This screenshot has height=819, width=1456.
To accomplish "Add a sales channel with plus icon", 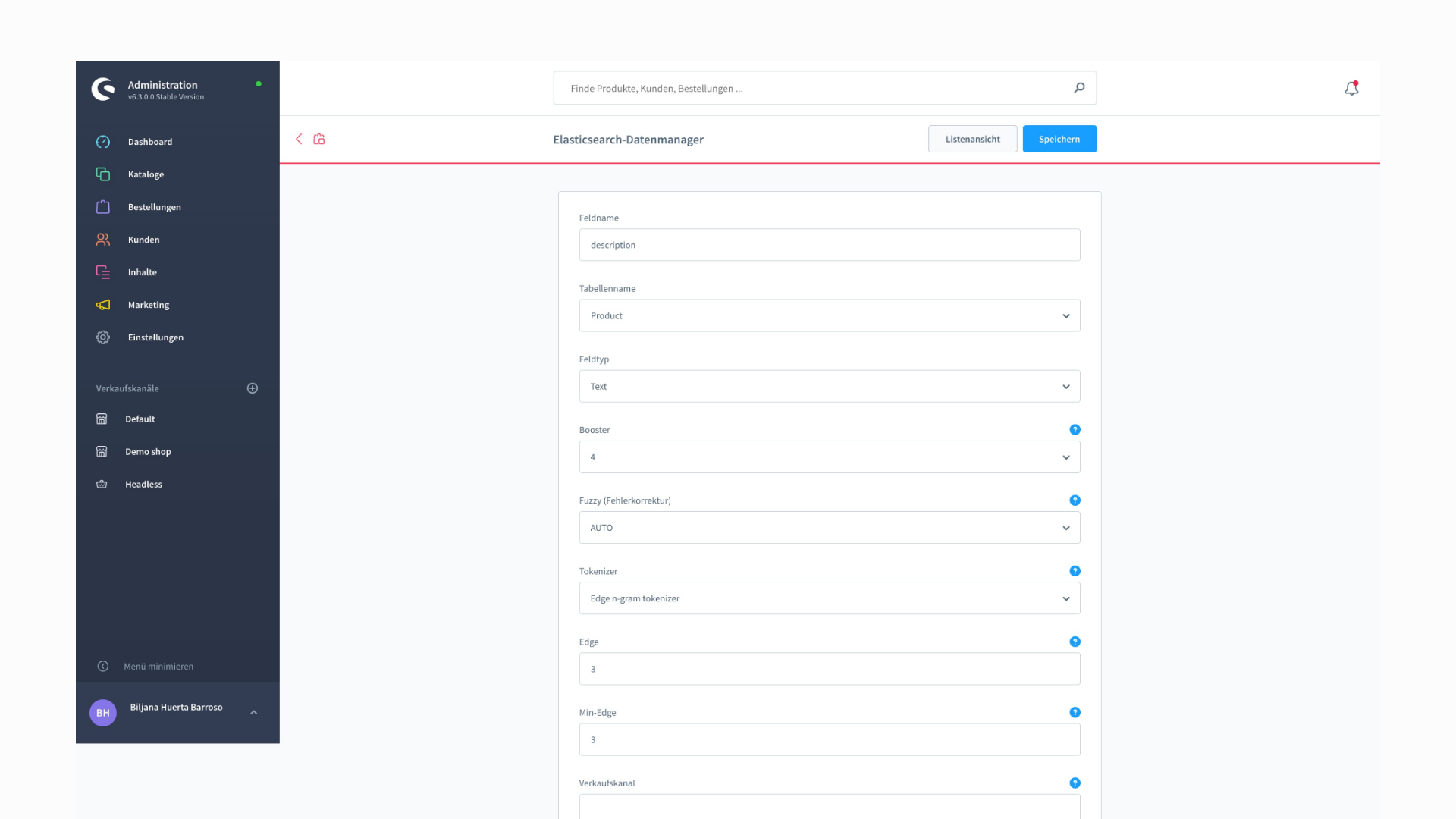I will coord(253,388).
